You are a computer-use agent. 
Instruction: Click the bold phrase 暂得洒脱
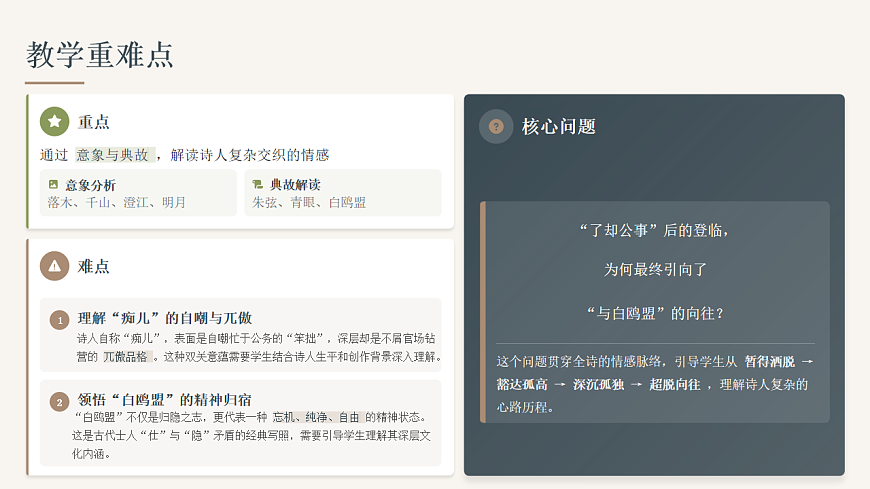point(770,362)
